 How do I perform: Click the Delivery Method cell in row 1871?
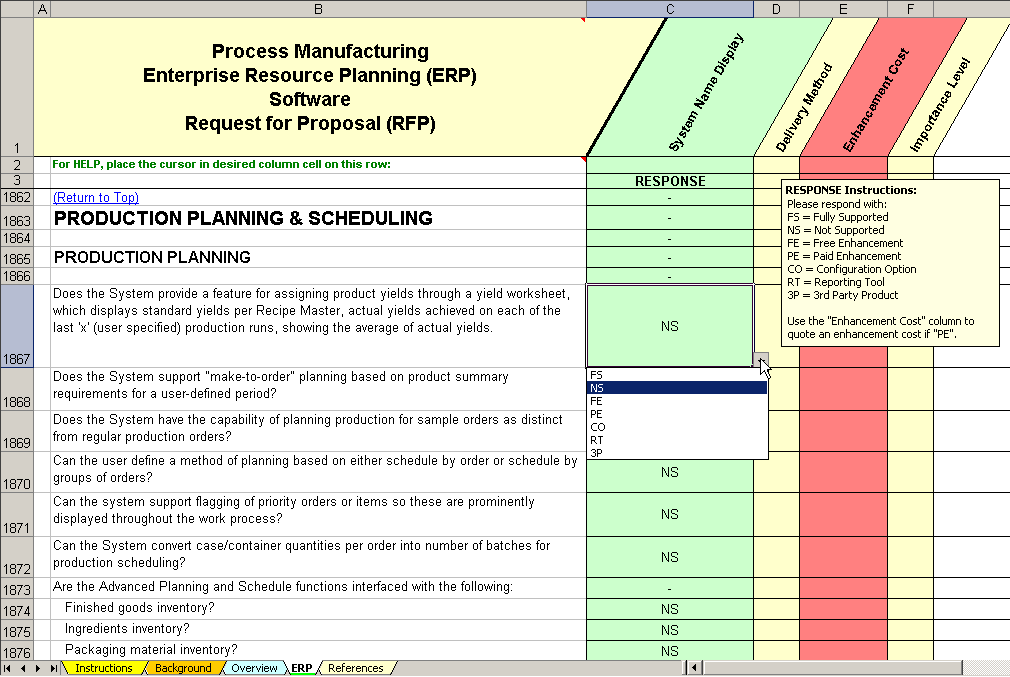776,514
